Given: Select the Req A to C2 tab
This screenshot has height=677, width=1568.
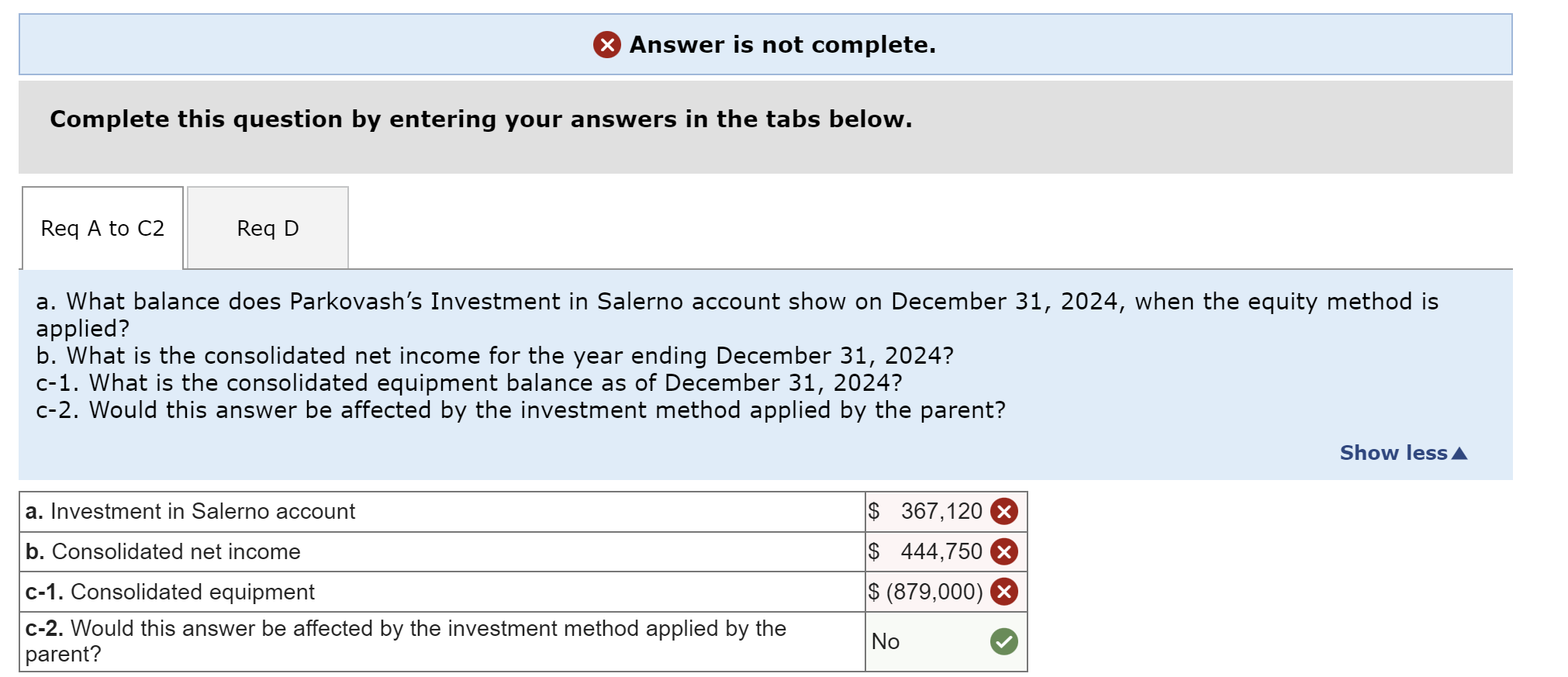Looking at the screenshot, I should pyautogui.click(x=102, y=228).
